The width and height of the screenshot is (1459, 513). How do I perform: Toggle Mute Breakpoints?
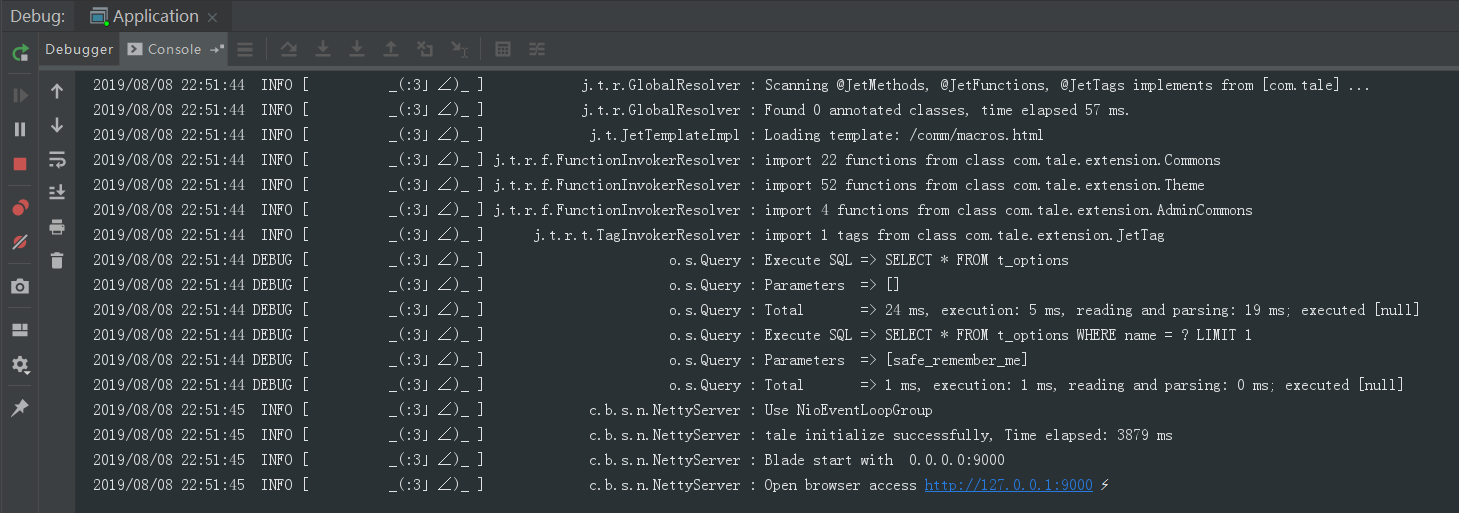point(20,242)
